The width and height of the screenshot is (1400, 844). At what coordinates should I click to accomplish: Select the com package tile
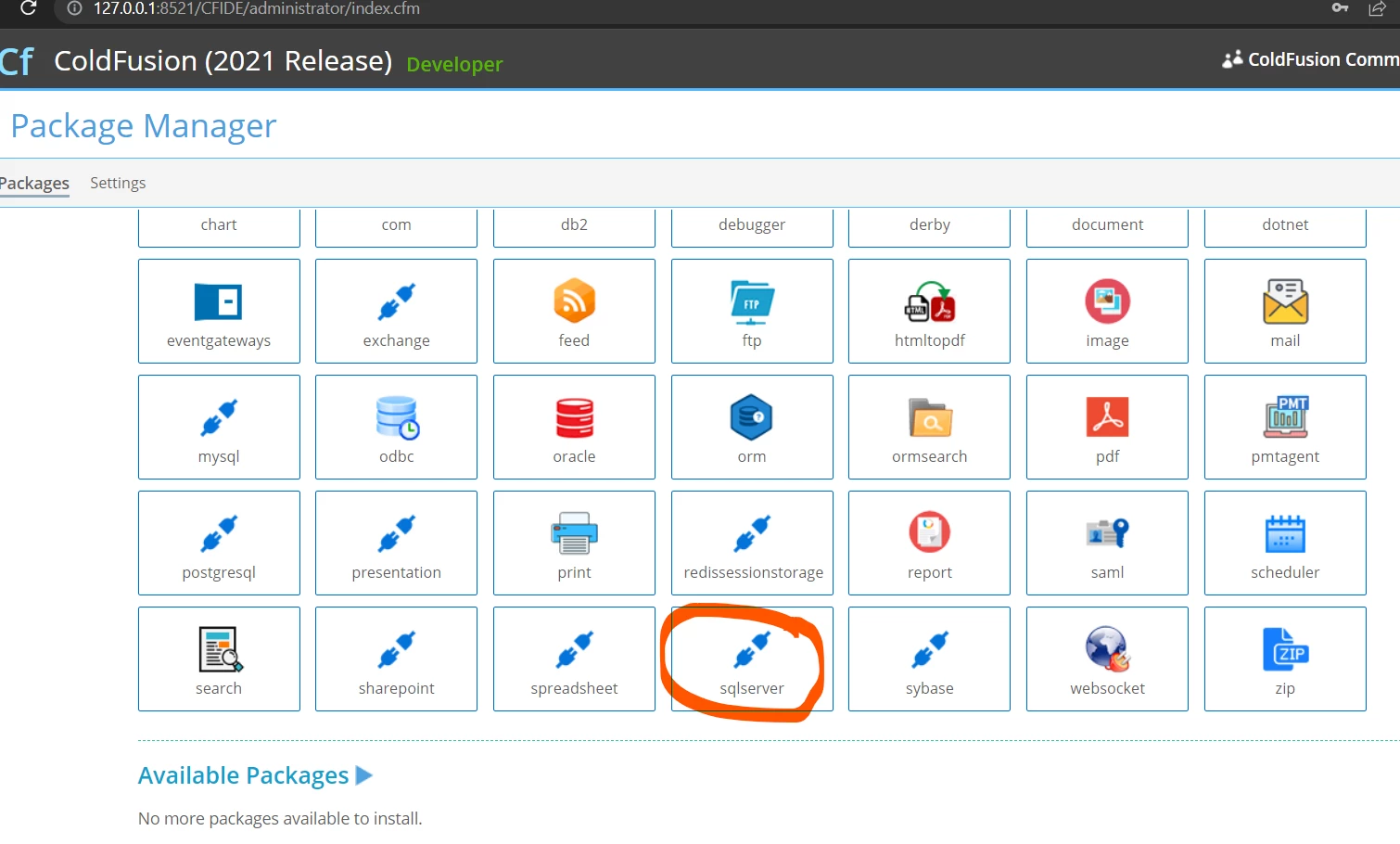coord(396,227)
